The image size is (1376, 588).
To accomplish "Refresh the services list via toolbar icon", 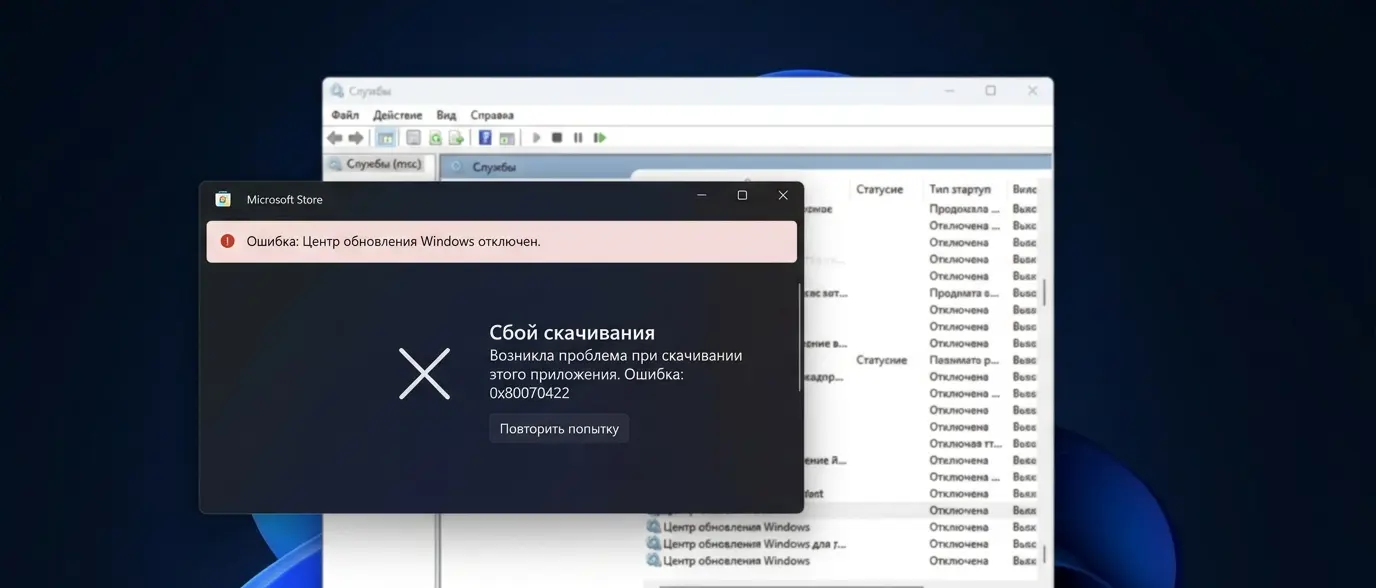I will tap(435, 138).
